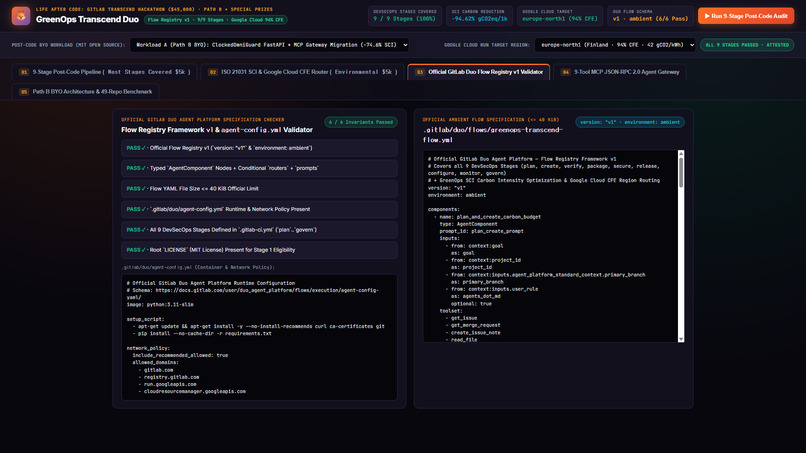Click the Flow Registry v1 header badge
This screenshot has height=453, width=806.
coord(215,20)
